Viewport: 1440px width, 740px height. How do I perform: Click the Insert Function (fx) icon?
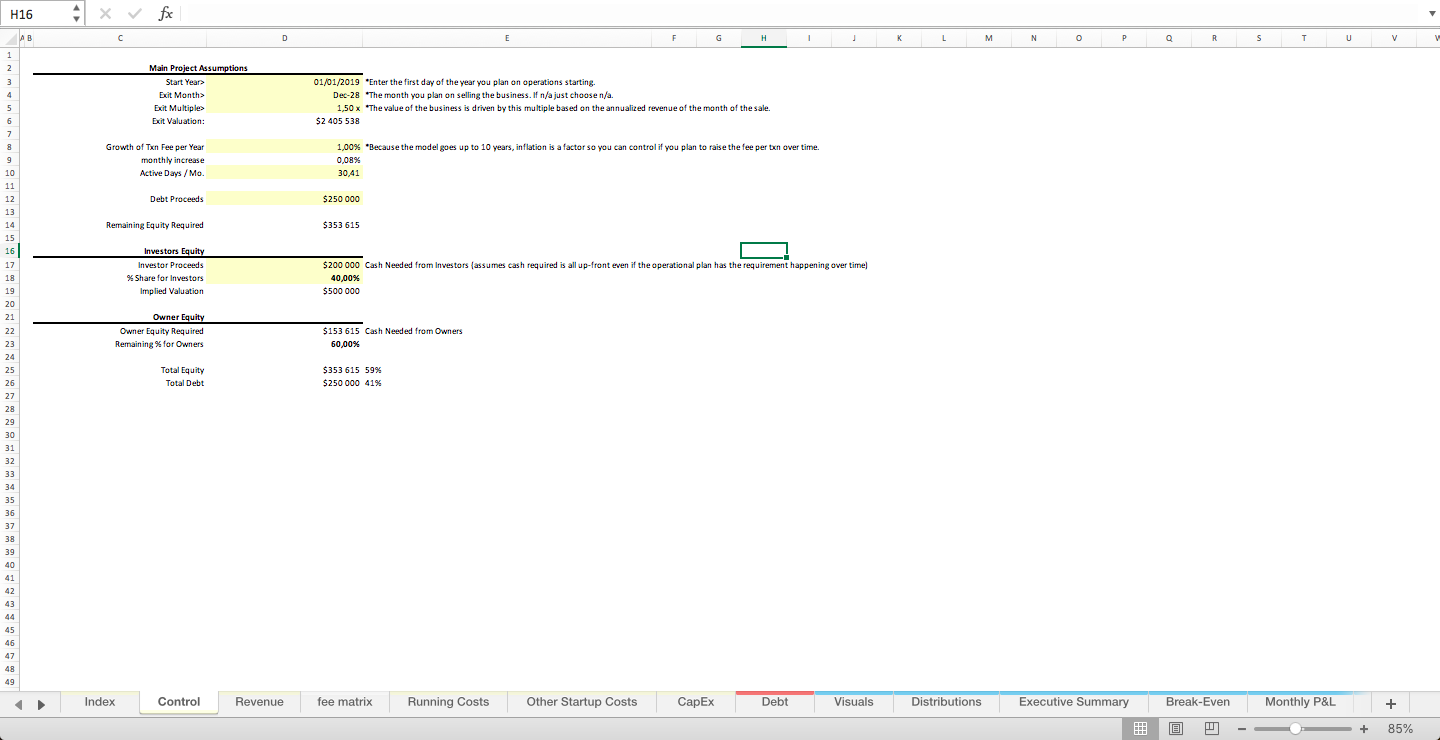point(166,13)
